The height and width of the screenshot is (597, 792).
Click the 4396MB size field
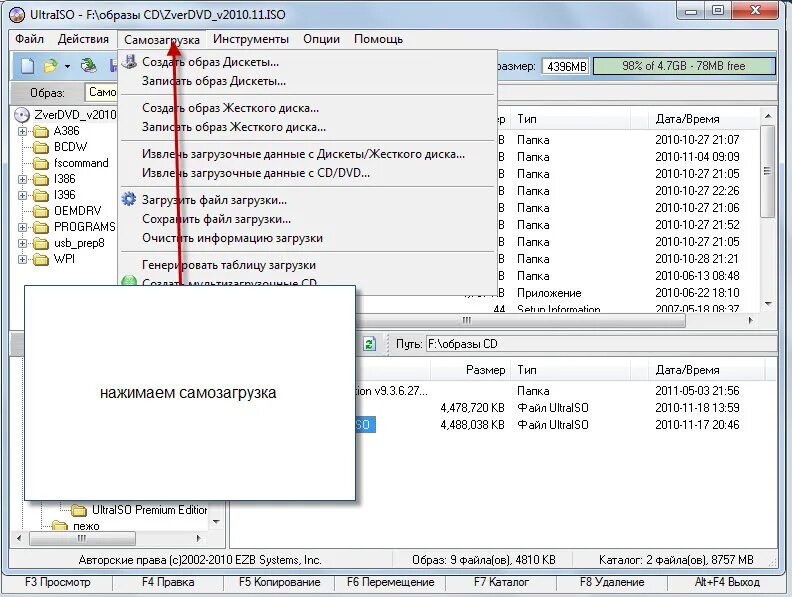pyautogui.click(x=566, y=66)
